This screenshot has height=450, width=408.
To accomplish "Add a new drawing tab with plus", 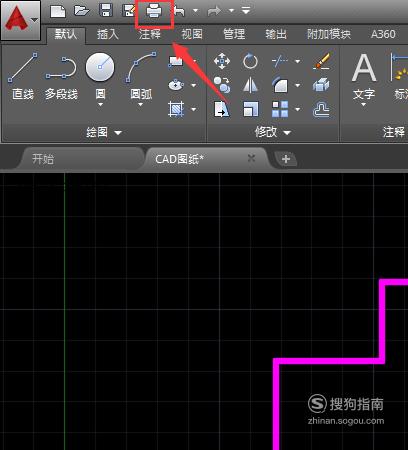I will click(x=286, y=159).
